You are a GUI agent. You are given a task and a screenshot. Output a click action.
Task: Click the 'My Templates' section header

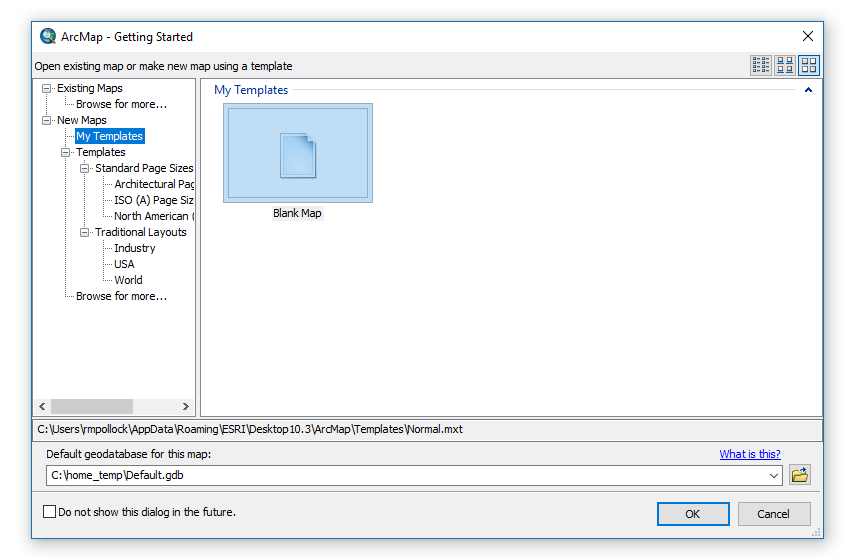(x=251, y=90)
